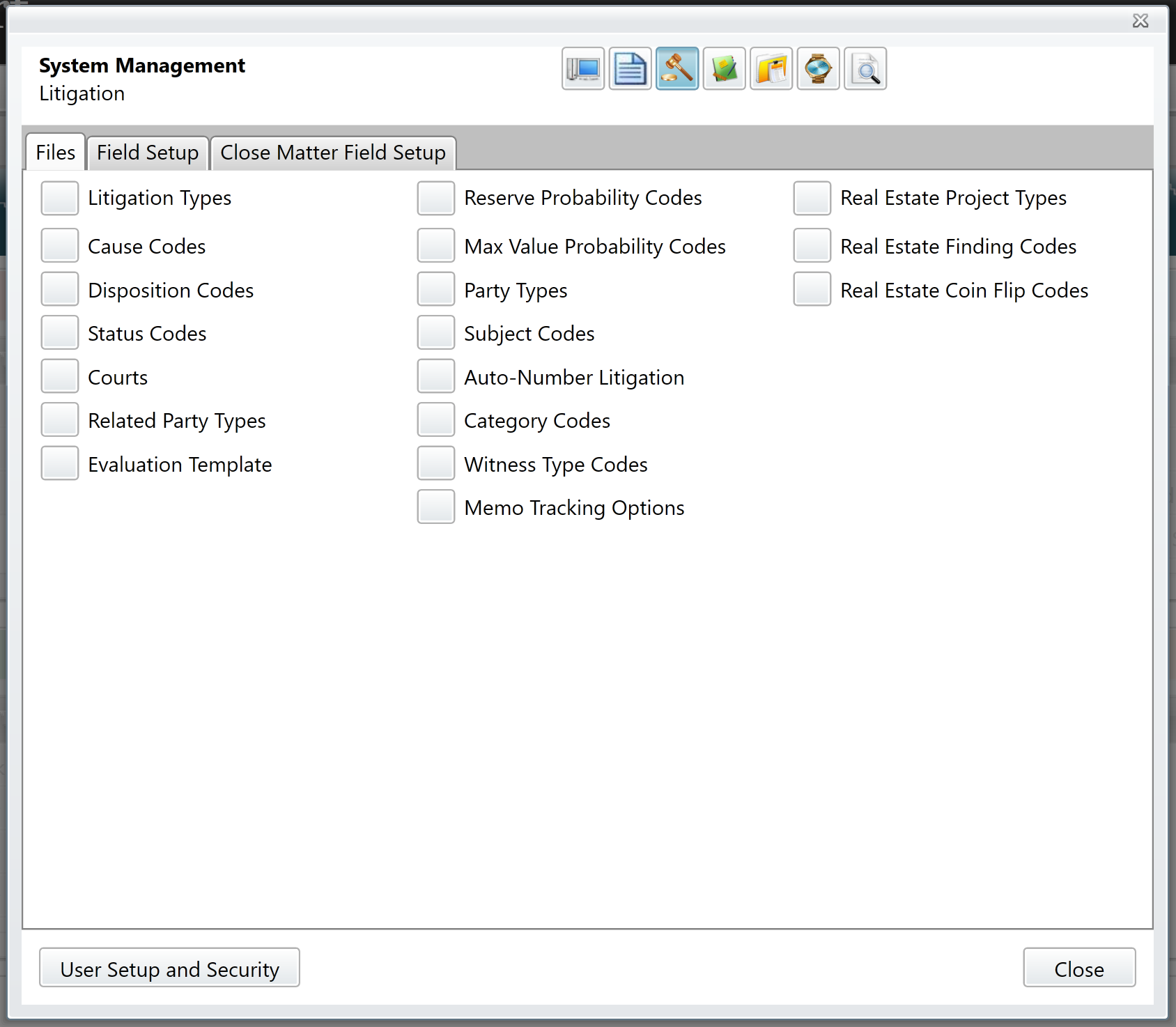Enable Auto-Number Litigation

435,376
